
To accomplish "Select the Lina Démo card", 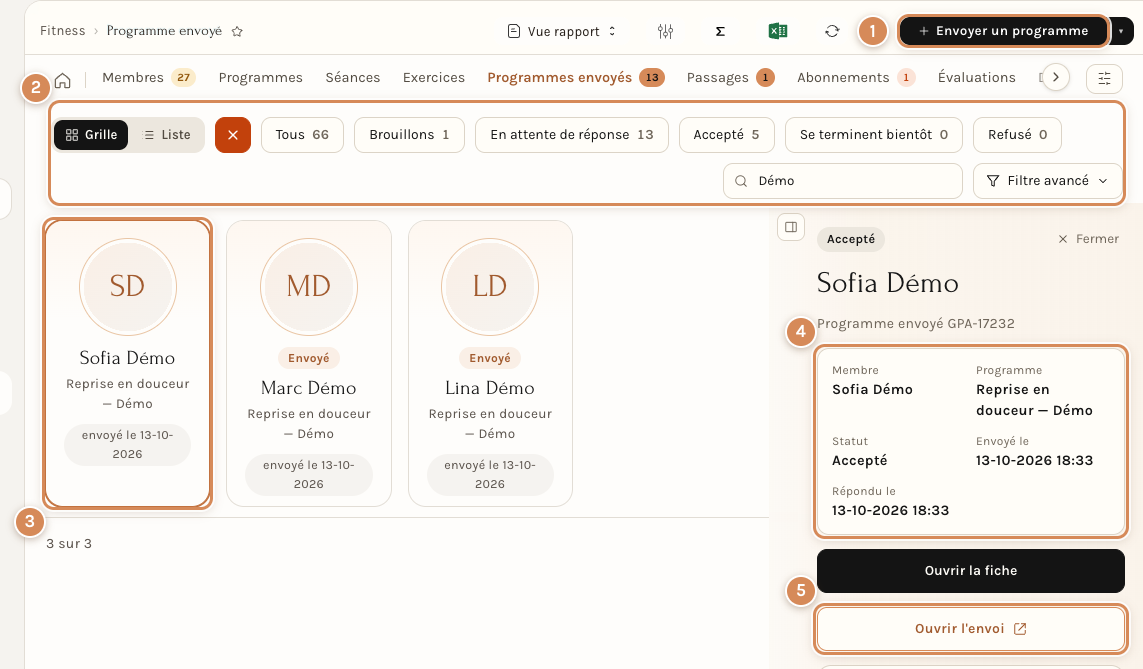I will coord(490,363).
